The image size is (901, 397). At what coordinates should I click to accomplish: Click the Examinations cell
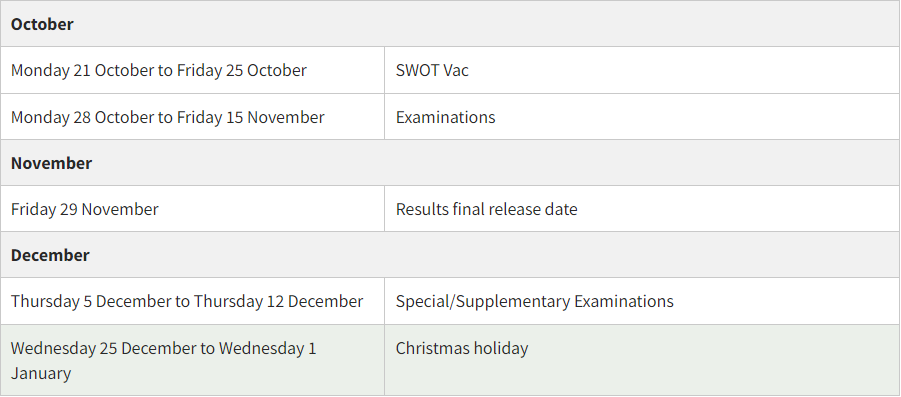pyautogui.click(x=642, y=117)
